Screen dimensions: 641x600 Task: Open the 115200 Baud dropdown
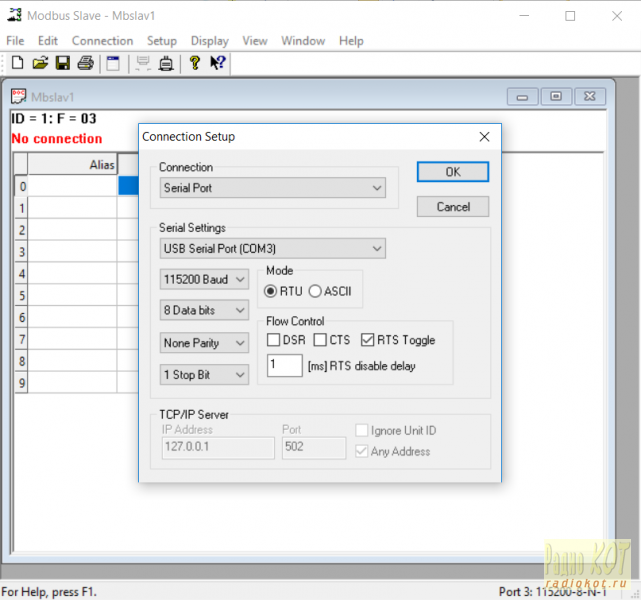[x=204, y=280]
